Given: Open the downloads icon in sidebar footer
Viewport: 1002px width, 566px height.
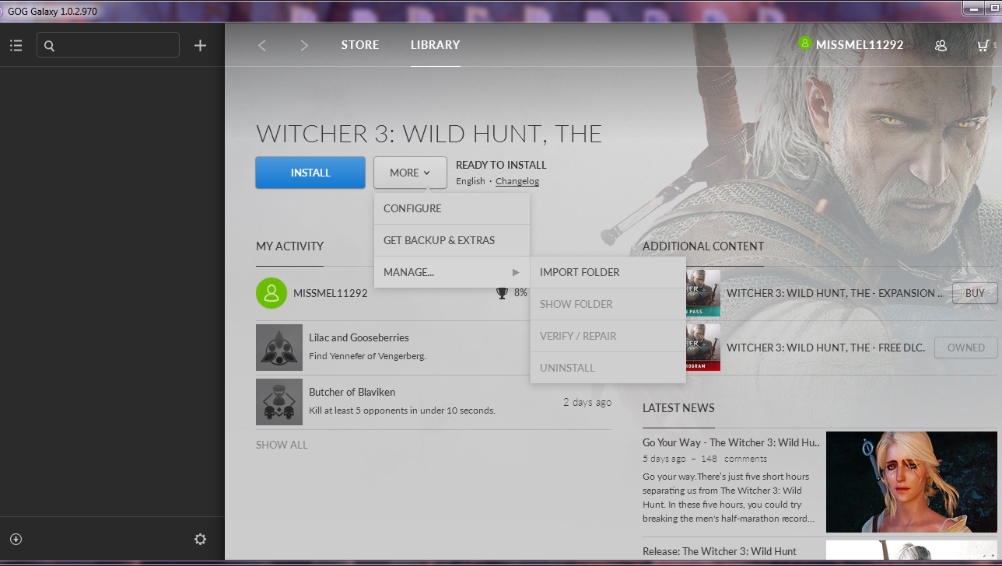Looking at the screenshot, I should pyautogui.click(x=16, y=539).
